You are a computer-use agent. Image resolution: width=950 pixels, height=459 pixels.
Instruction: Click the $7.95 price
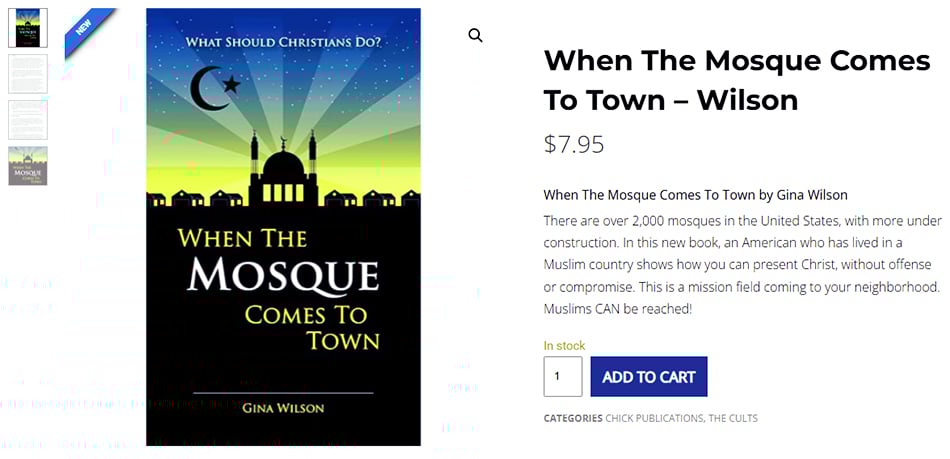[574, 144]
